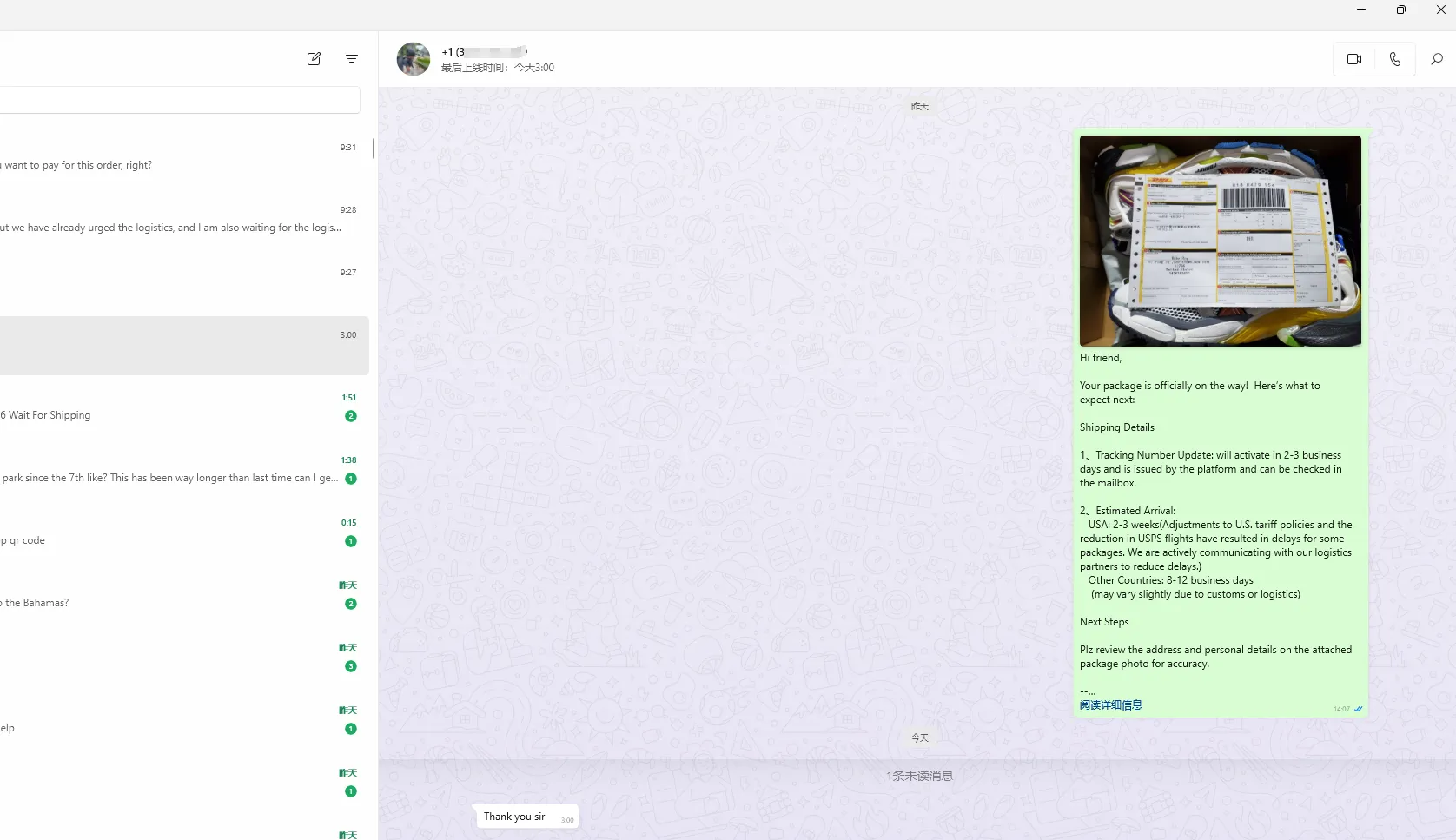Viewport: 1456px width, 840px height.
Task: Select the highlighted chat stamped 3:00
Action: [184, 346]
